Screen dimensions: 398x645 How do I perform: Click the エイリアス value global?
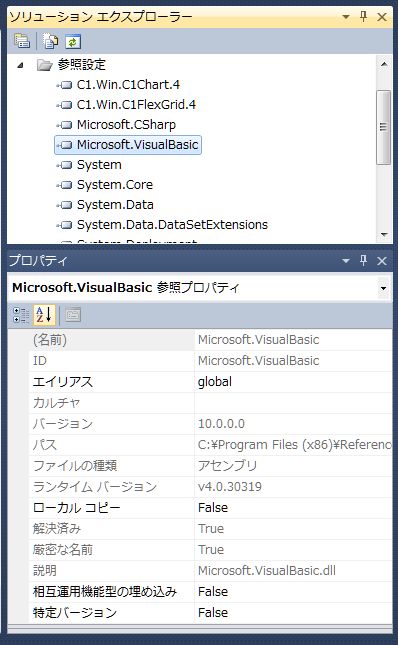[x=215, y=382]
